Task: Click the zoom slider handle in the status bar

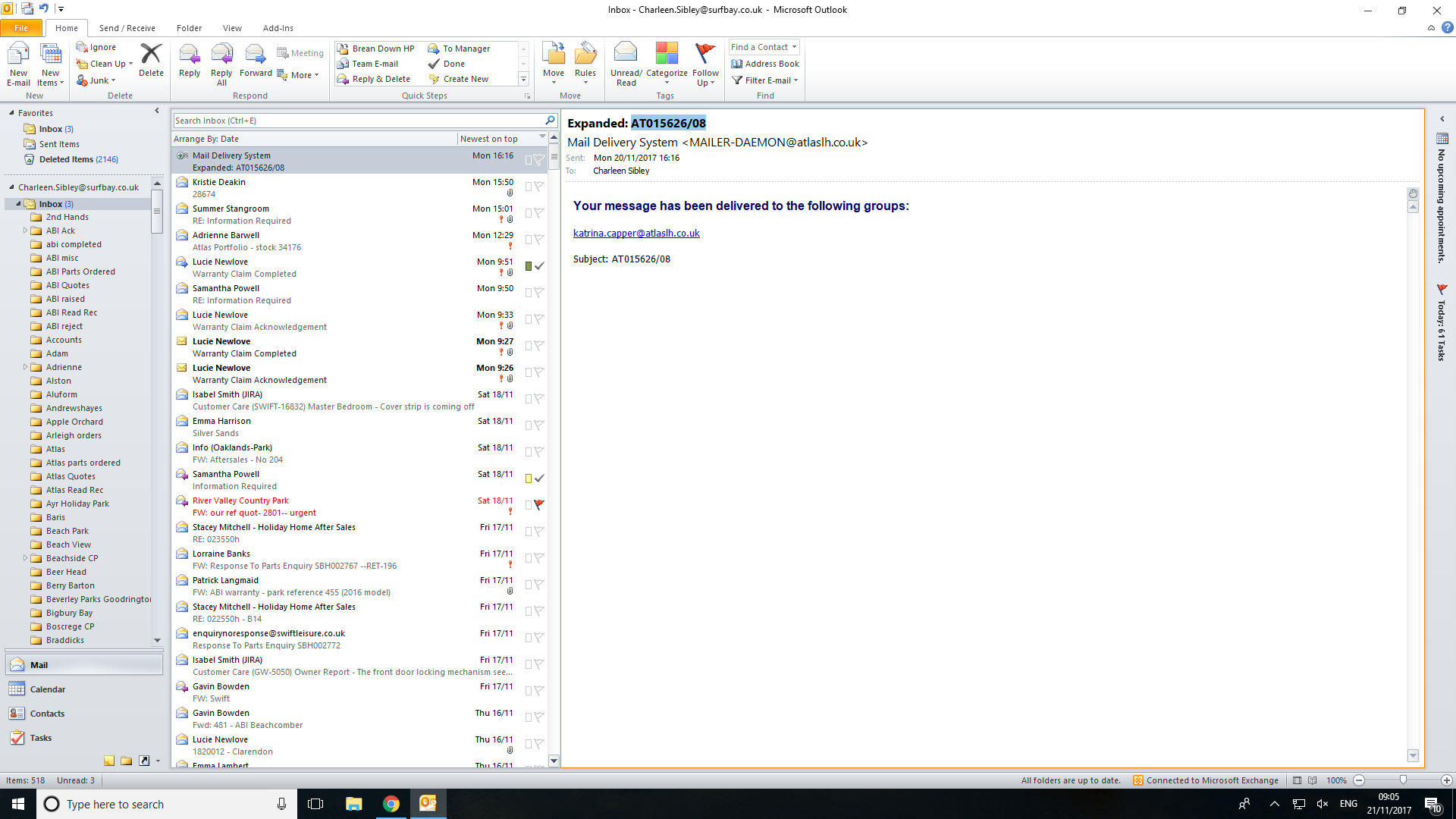Action: click(1403, 780)
